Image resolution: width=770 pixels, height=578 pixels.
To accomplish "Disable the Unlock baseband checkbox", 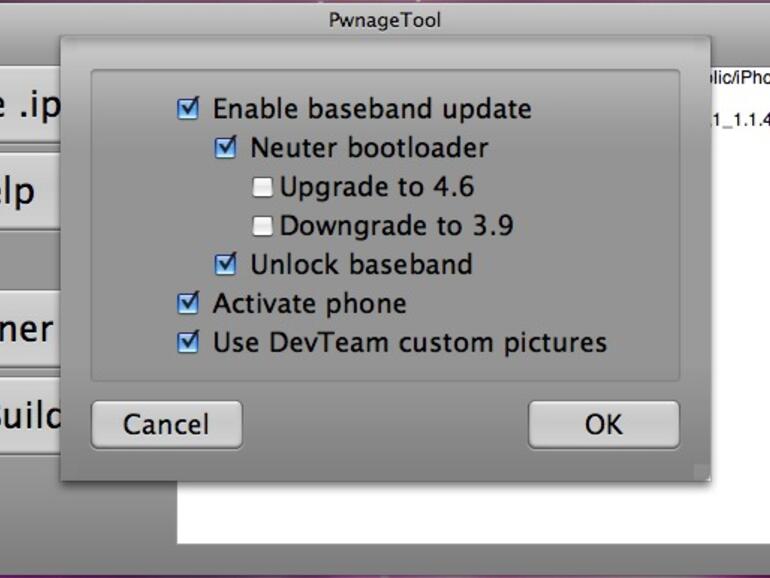I will pos(226,265).
